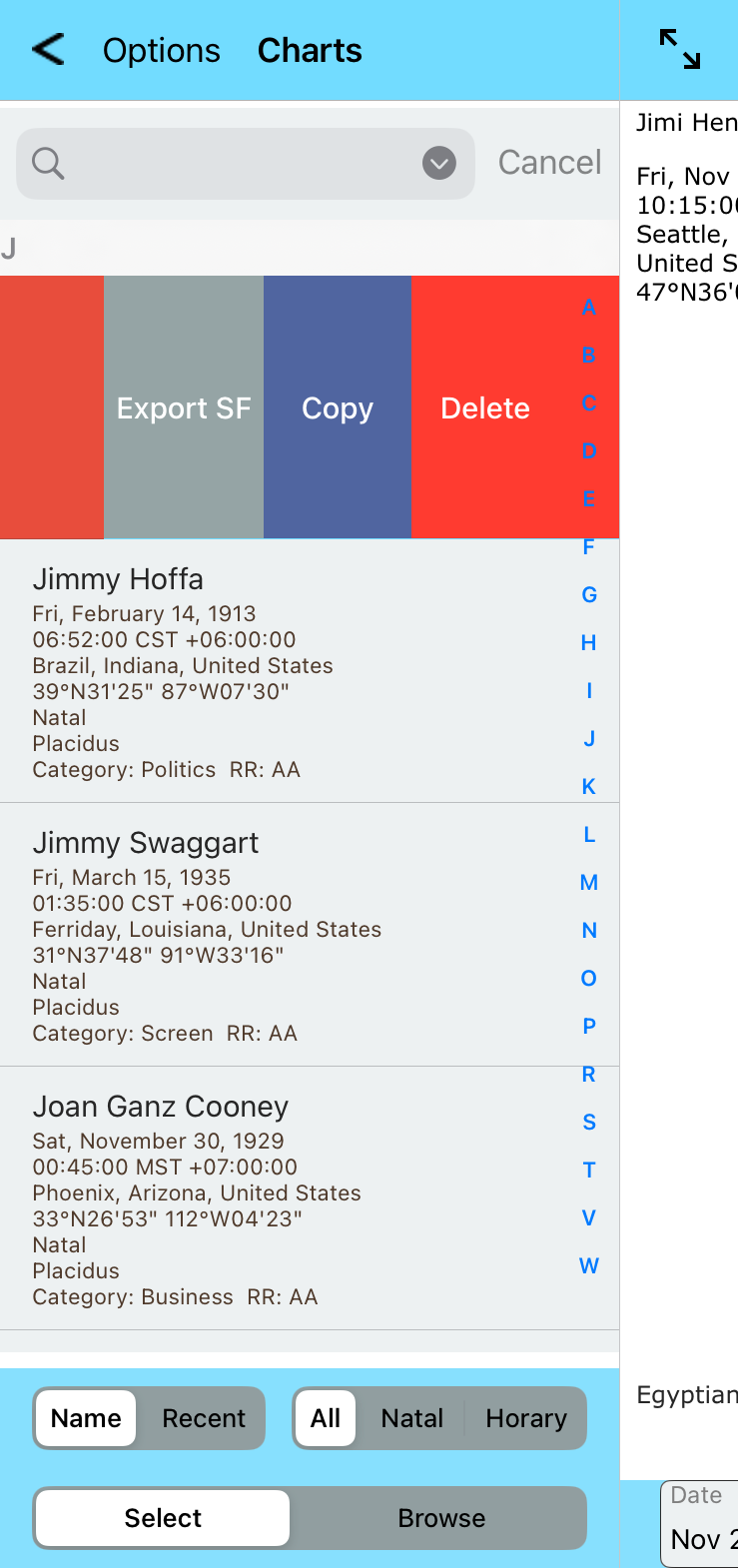Viewport: 738px width, 1568px height.
Task: Filter list to Natal charts
Action: [412, 1418]
